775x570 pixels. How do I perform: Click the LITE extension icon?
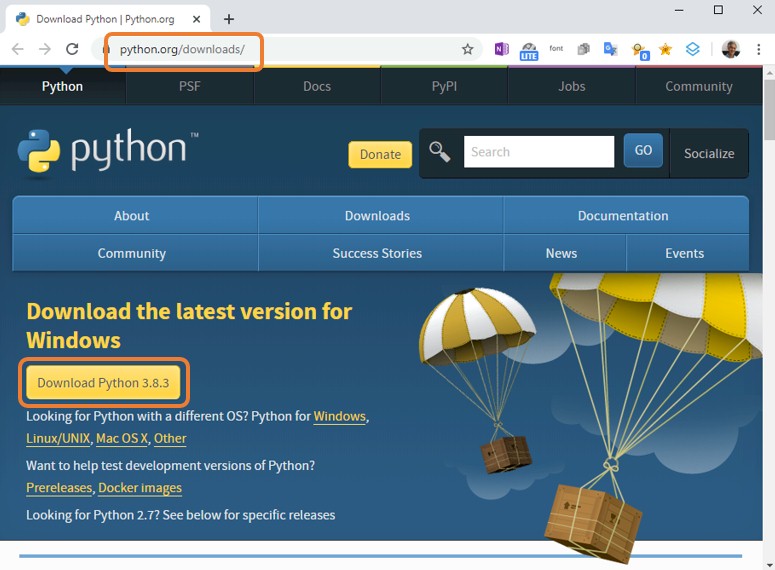coord(529,51)
